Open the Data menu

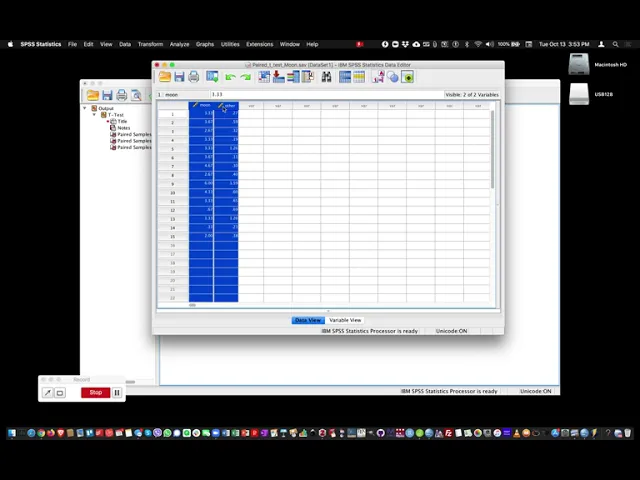point(125,44)
